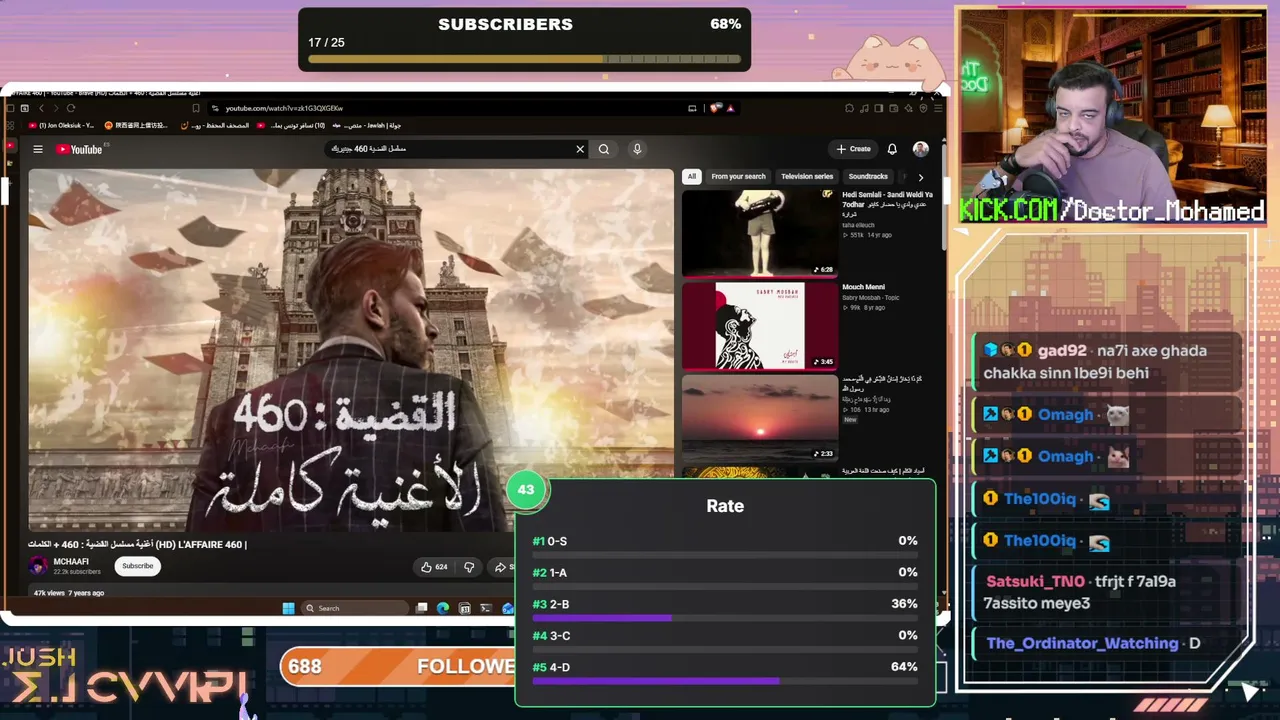Viewport: 1280px width, 720px height.
Task: Reload the page in the browser
Action: [x=70, y=108]
